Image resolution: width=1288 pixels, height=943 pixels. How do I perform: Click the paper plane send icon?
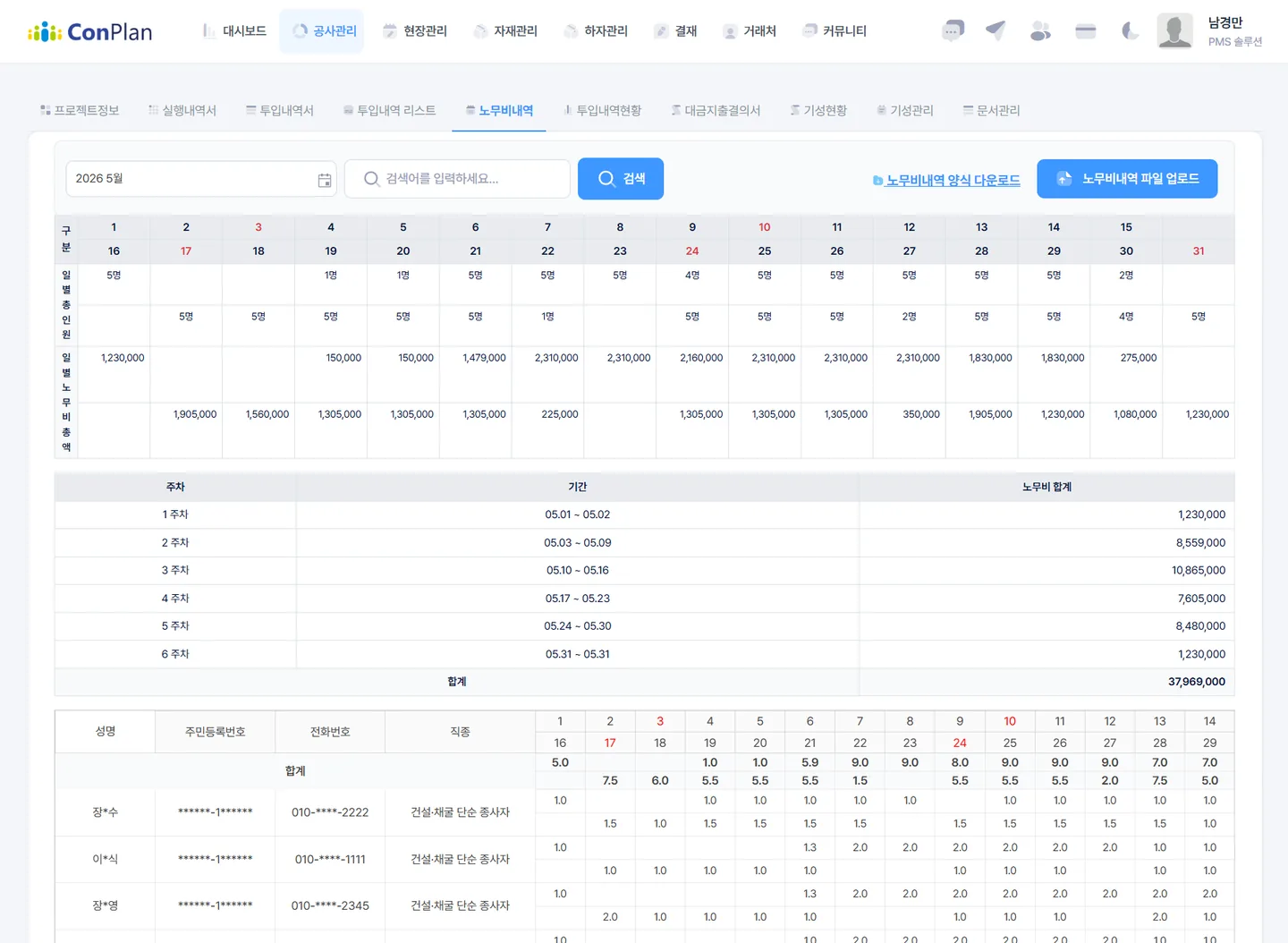[x=996, y=31]
